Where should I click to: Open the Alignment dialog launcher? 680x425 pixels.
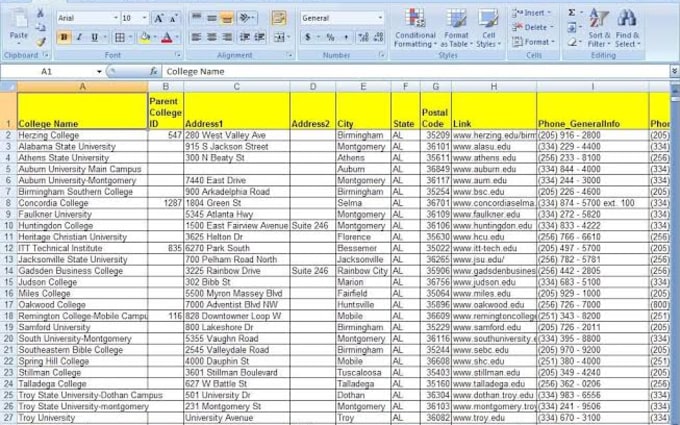point(289,55)
